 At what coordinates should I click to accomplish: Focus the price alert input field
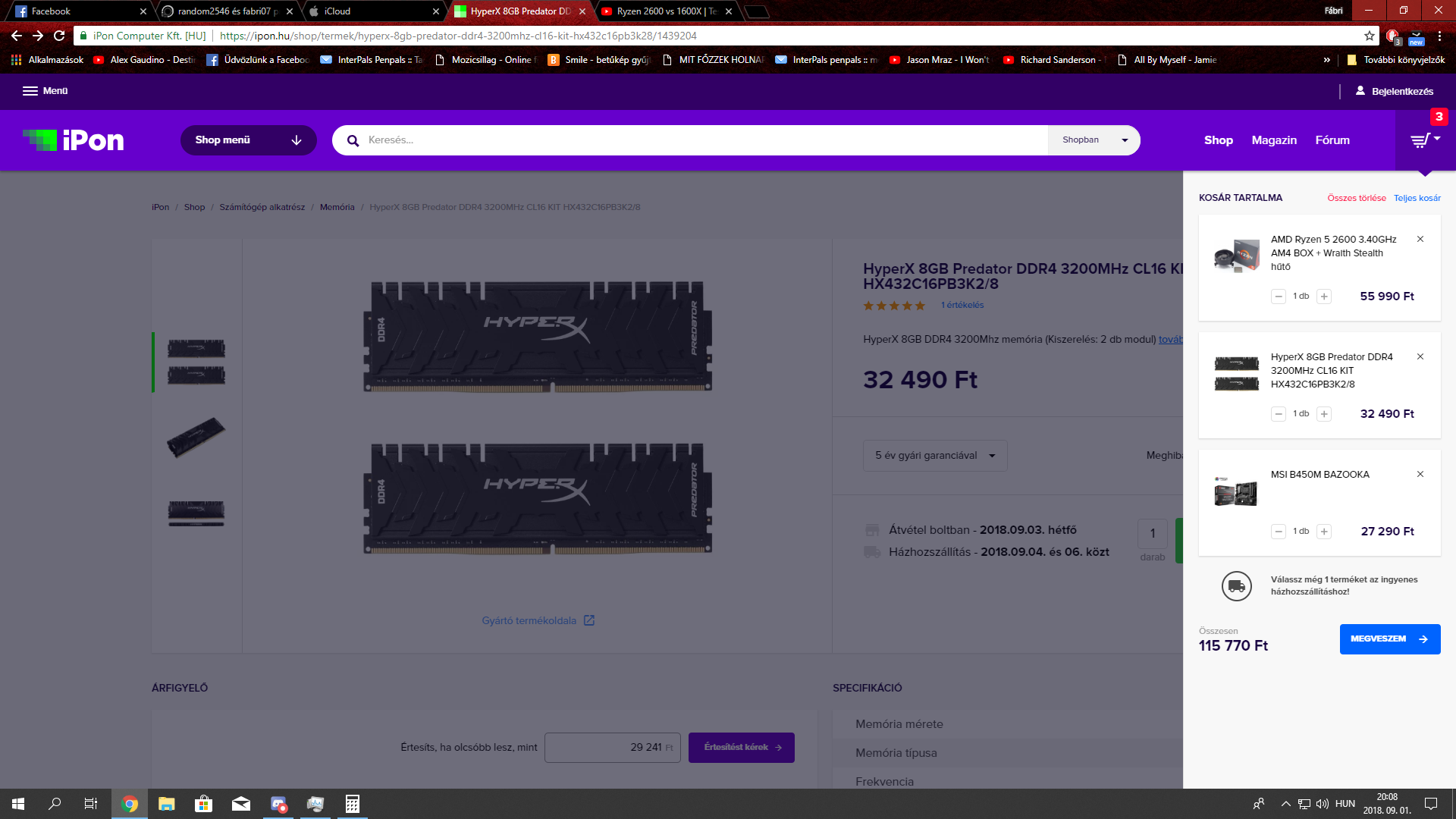pos(613,748)
